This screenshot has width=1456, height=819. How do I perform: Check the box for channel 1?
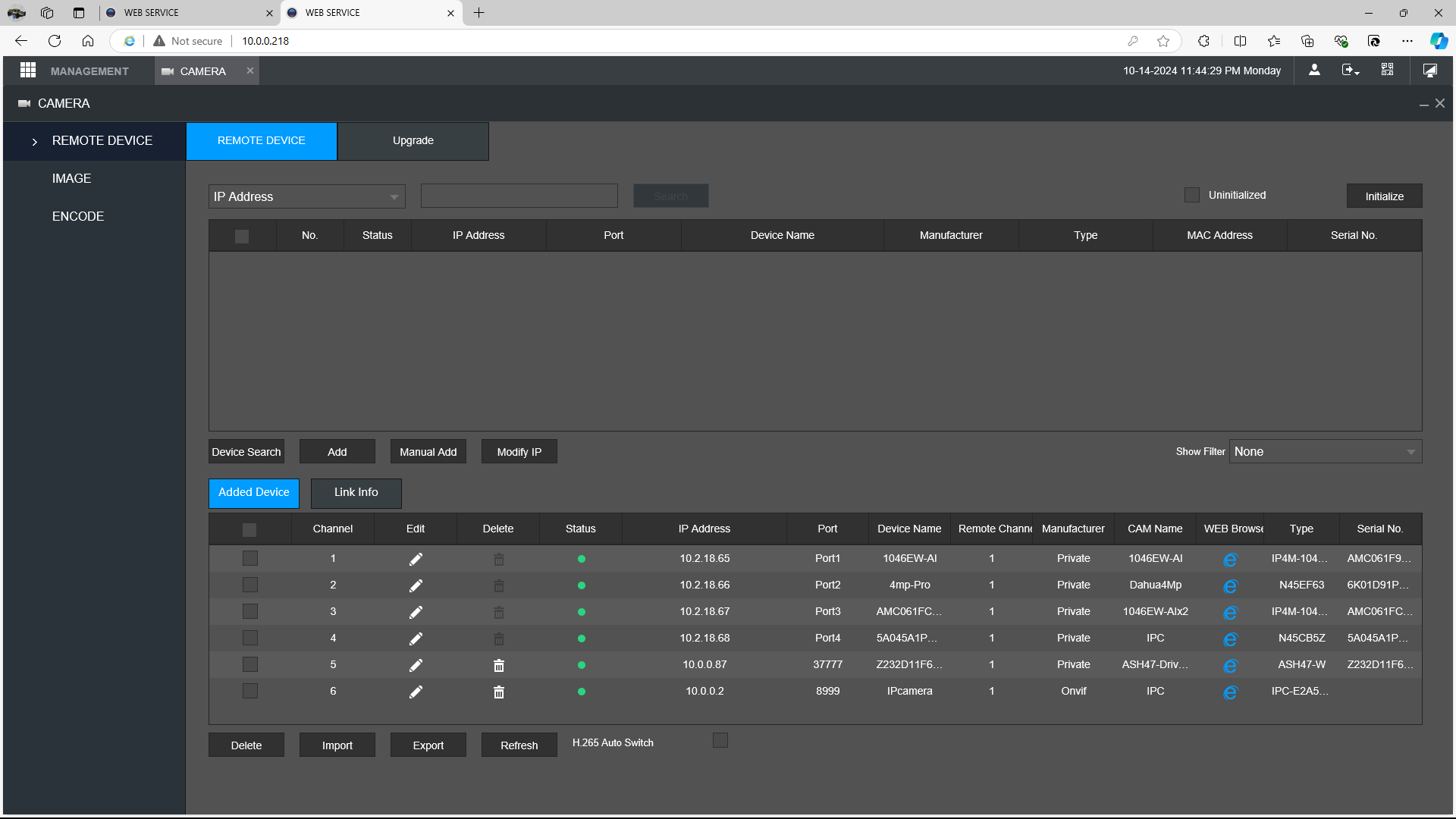coord(250,558)
